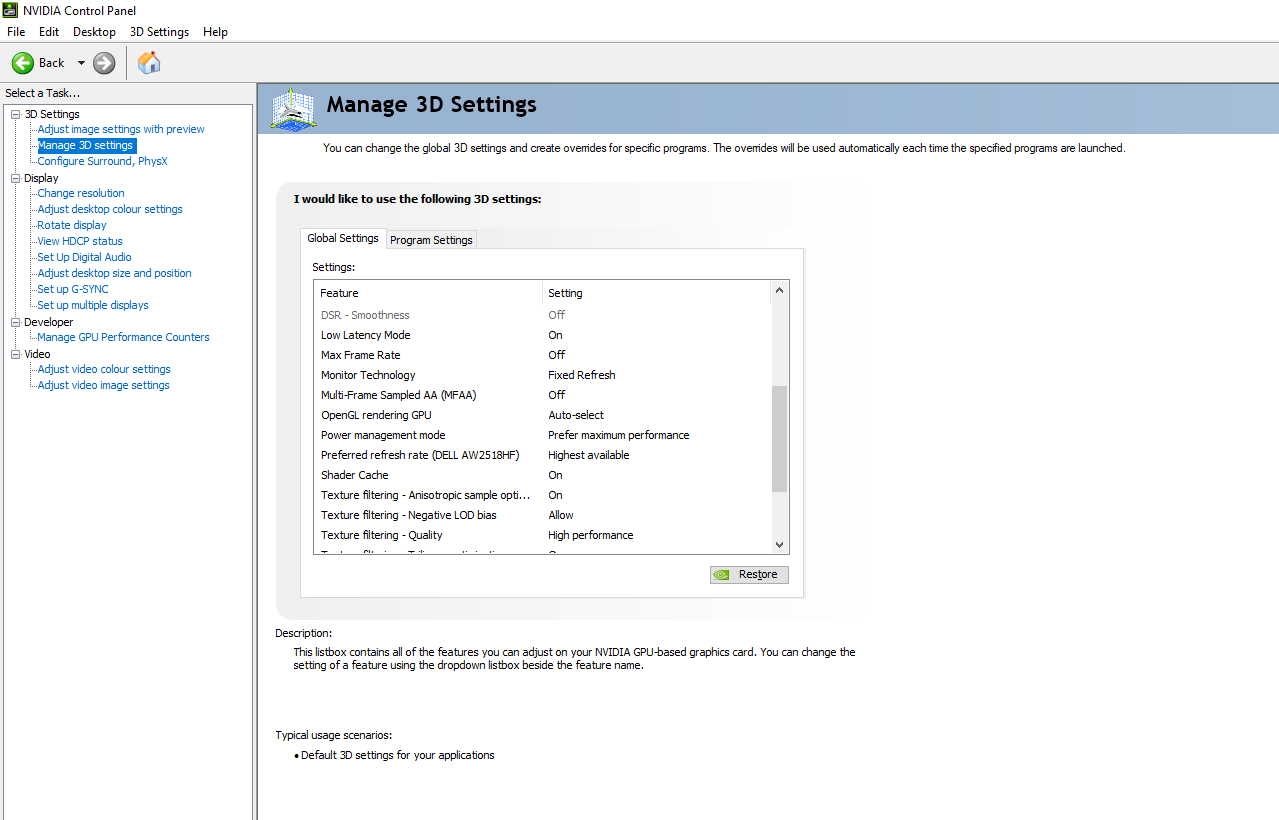Select the OpenGL rendering GPU row
1279x820 pixels.
(543, 415)
